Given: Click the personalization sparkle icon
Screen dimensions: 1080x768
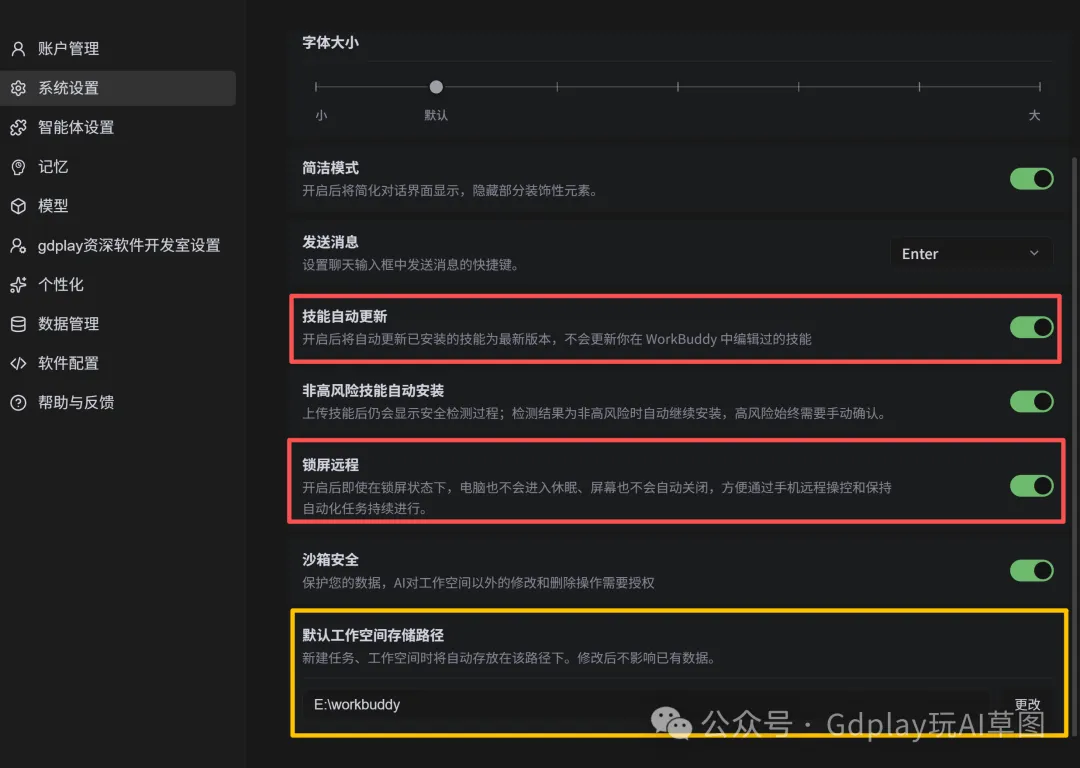Looking at the screenshot, I should point(19,284).
